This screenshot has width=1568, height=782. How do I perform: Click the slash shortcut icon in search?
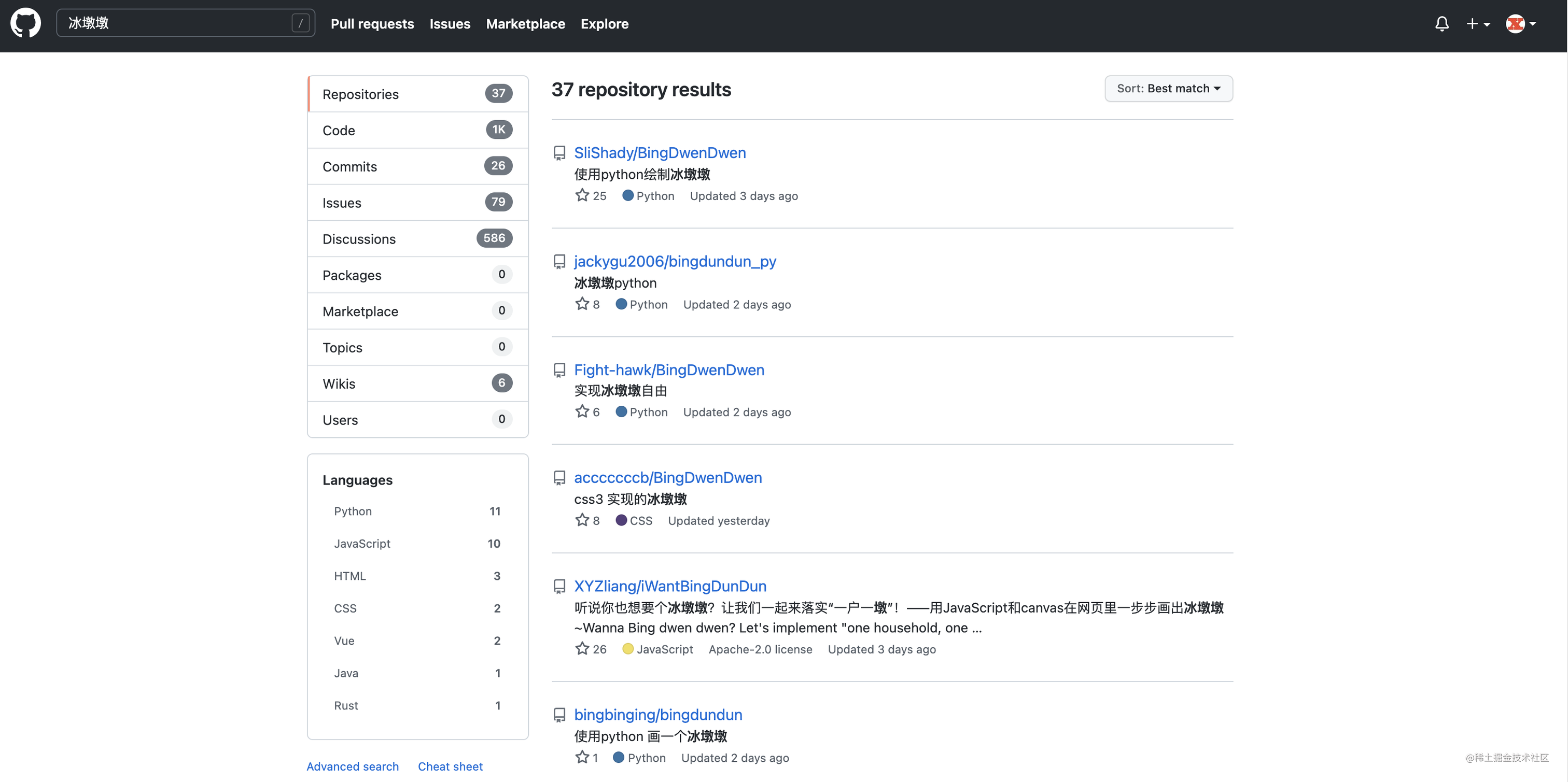click(x=301, y=23)
